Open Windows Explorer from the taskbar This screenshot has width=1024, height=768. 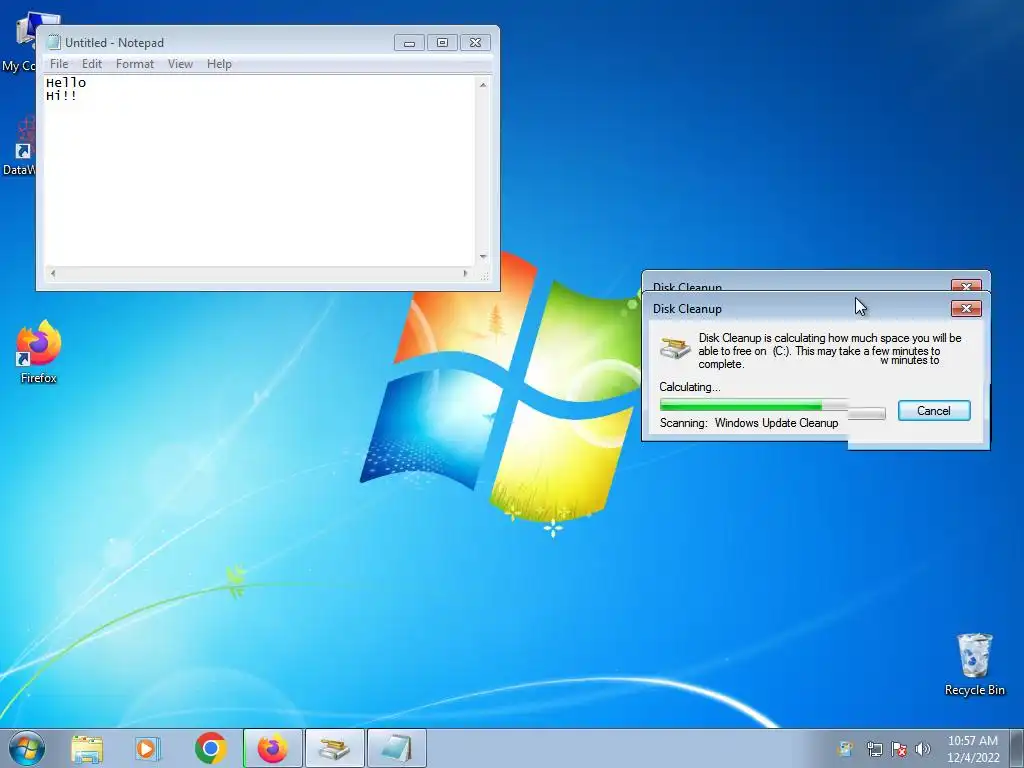click(87, 749)
